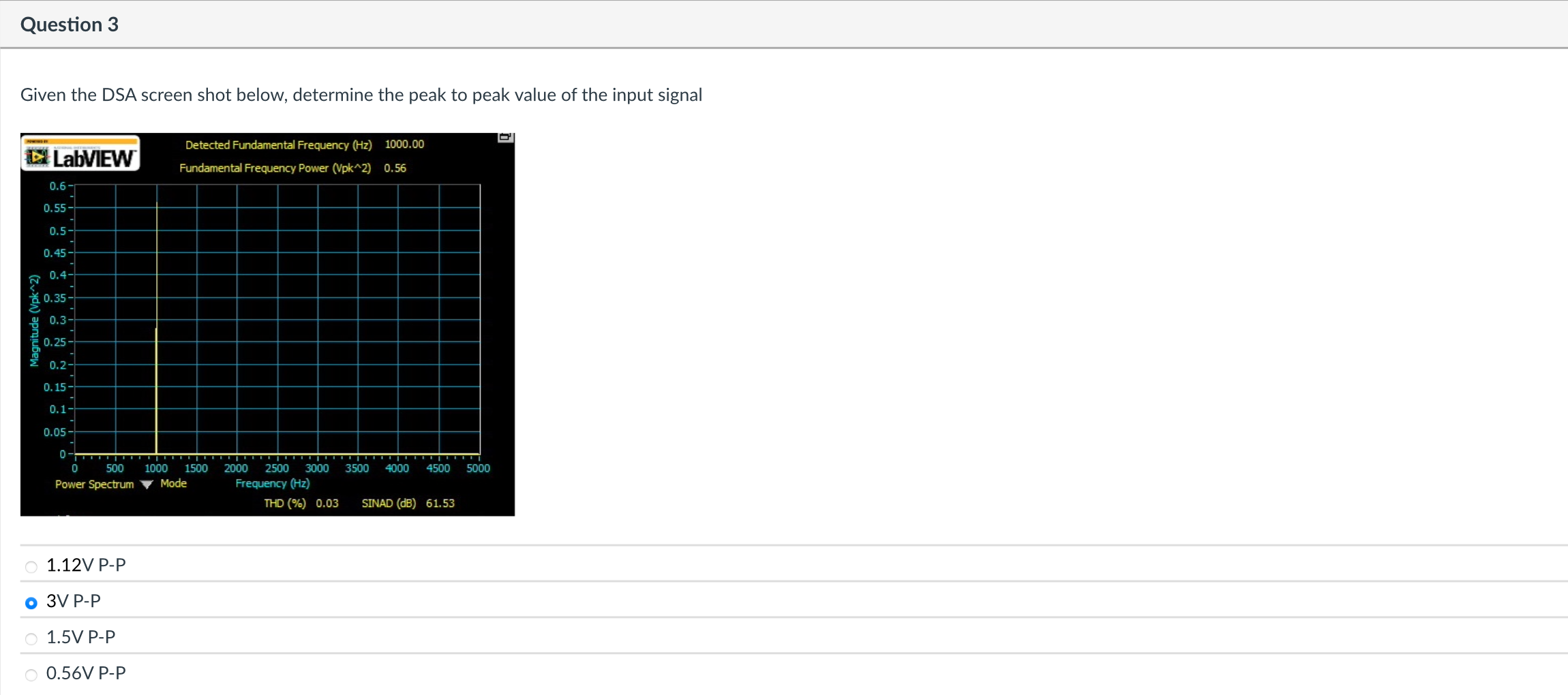Click the restore window icon on the DSA panel
The width and height of the screenshot is (1568, 695).
pos(505,137)
